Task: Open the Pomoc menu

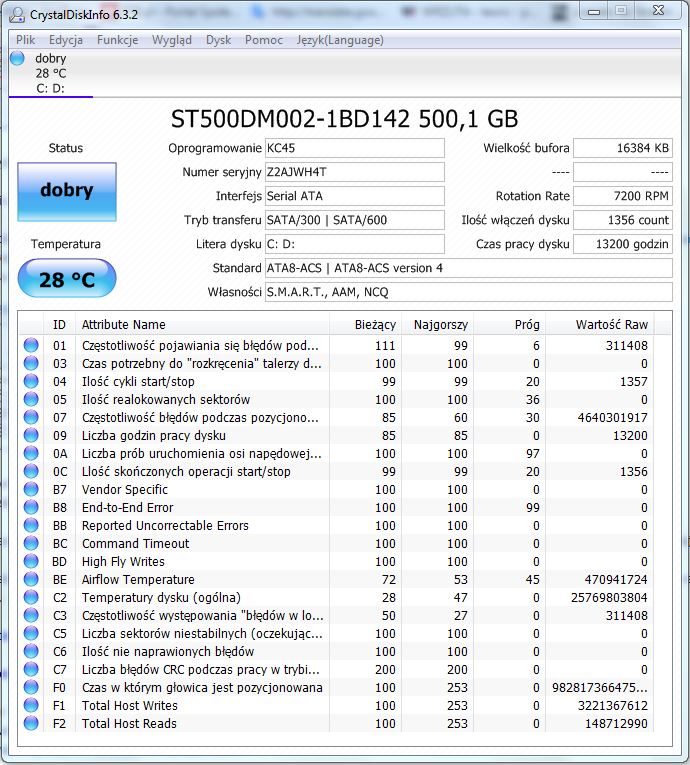Action: 264,40
